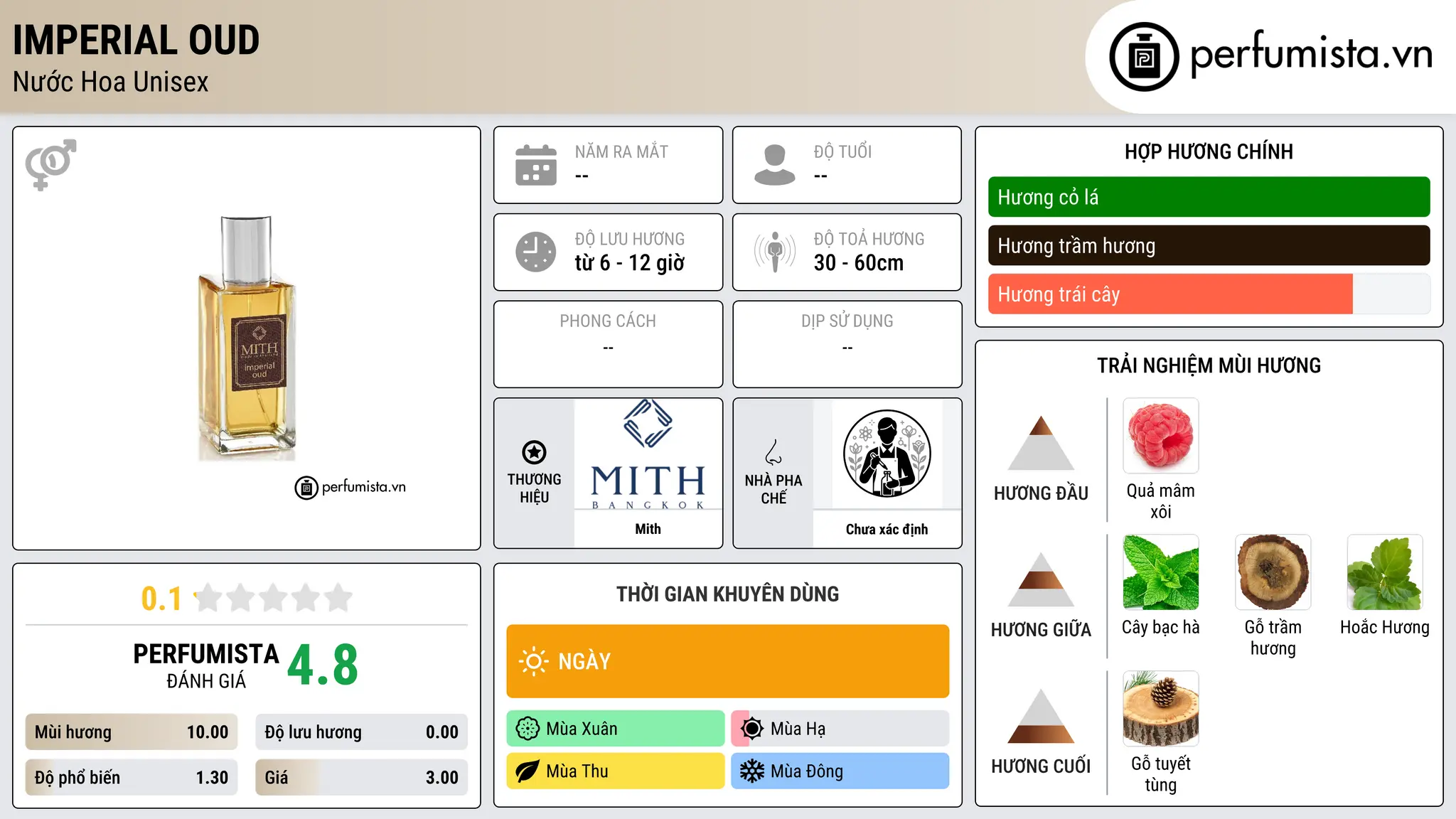Click the 'Gỗ tuyết tùng' note label
The height and width of the screenshot is (819, 1456).
click(1161, 774)
